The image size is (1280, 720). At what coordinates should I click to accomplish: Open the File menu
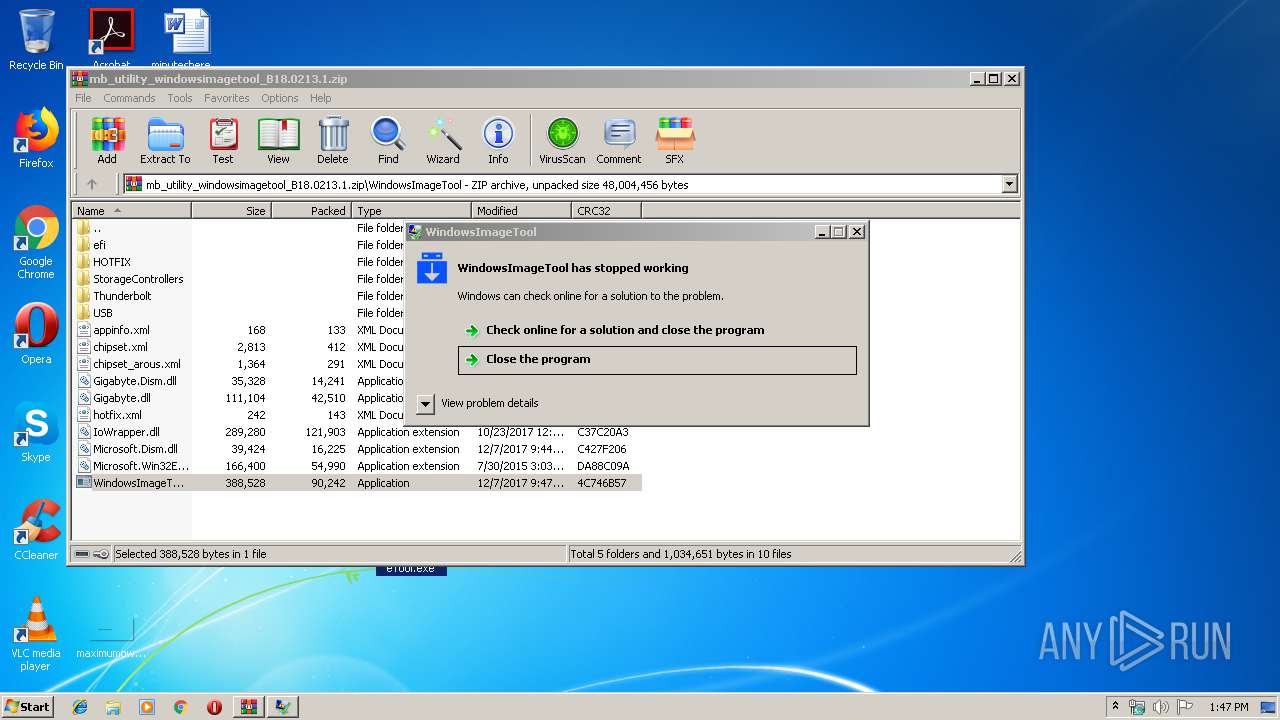point(83,98)
